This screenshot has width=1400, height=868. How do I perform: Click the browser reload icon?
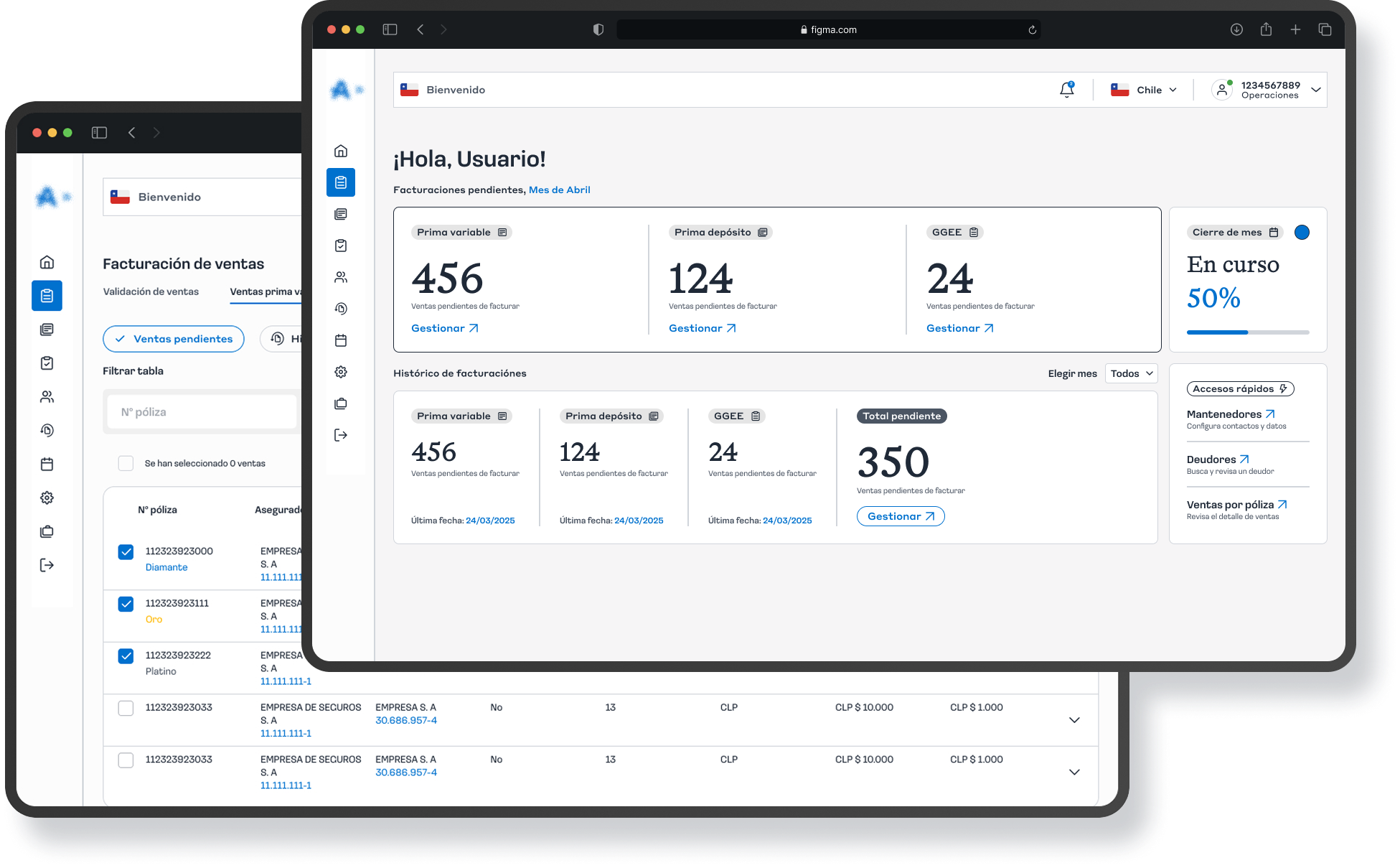tap(1032, 29)
